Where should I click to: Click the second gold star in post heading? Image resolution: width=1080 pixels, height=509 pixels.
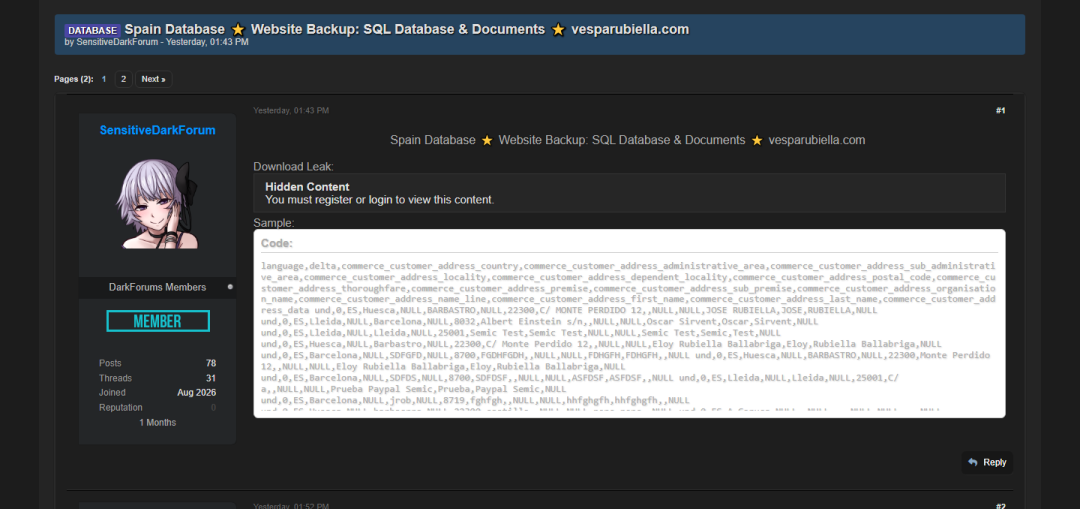click(757, 140)
